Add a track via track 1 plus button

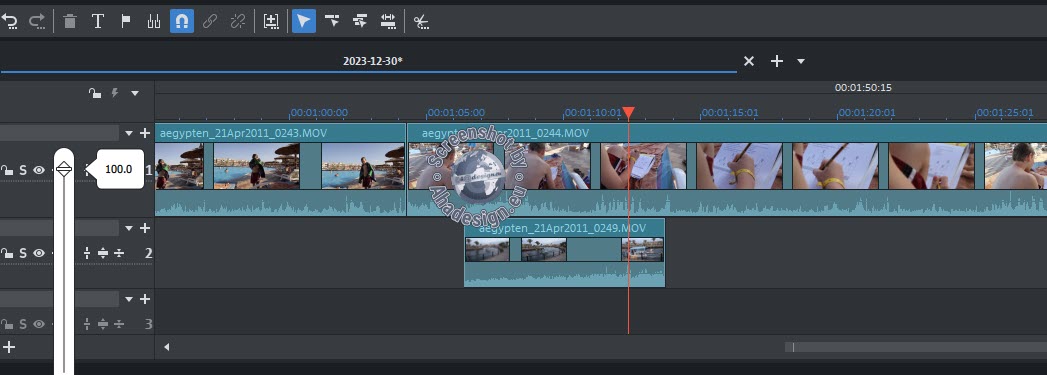(x=145, y=133)
